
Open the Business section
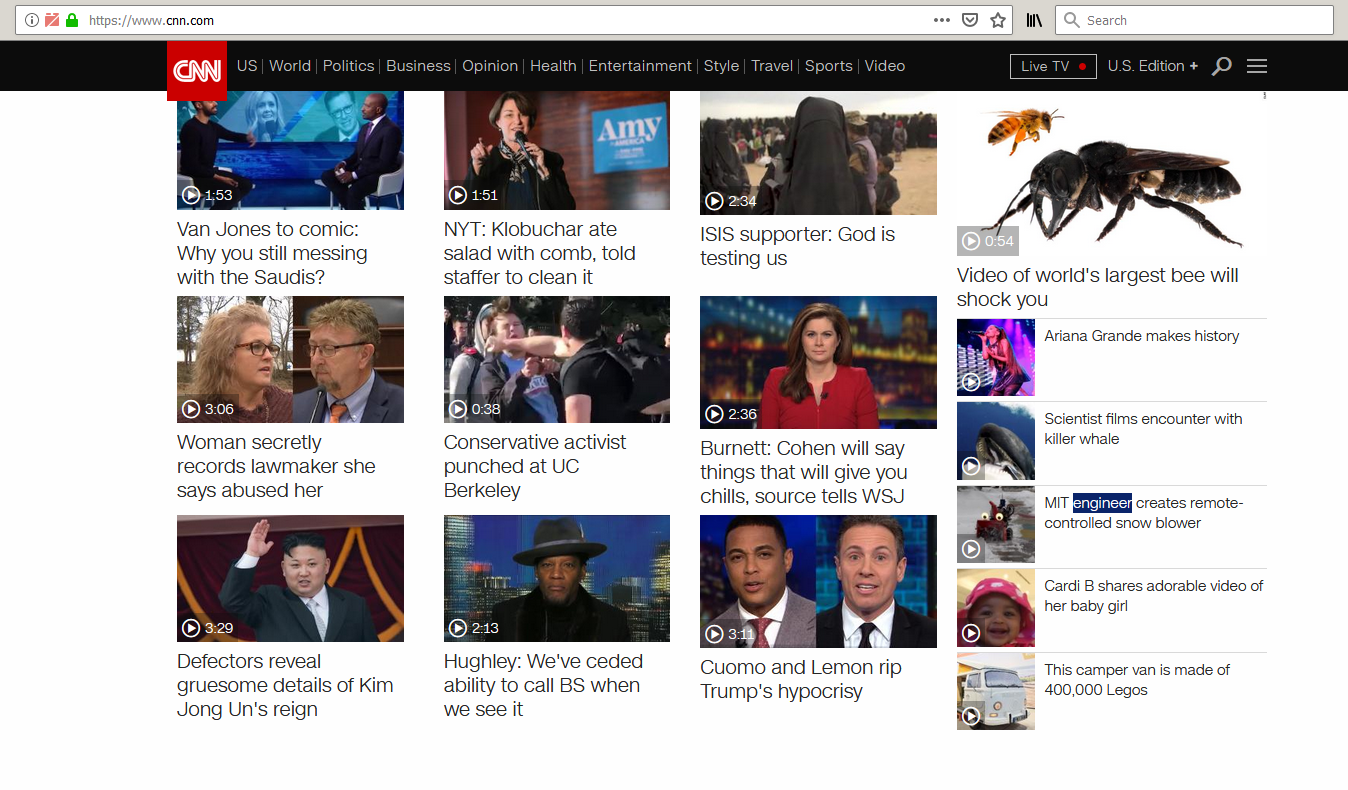coord(418,66)
